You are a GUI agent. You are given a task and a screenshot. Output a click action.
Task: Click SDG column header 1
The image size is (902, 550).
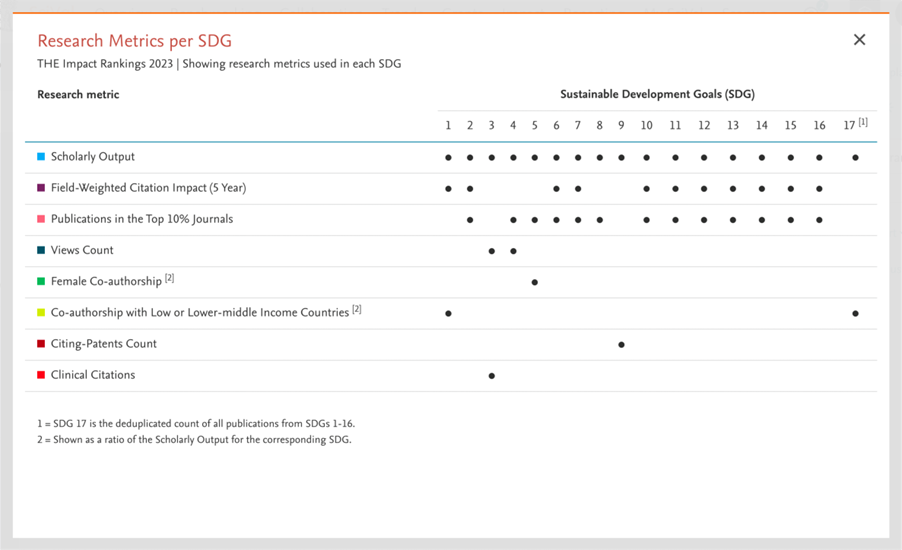point(448,125)
